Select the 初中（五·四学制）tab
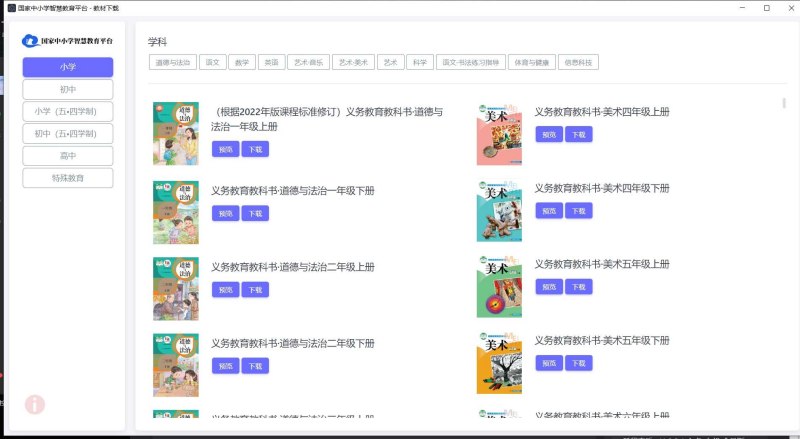The width and height of the screenshot is (800, 439). [68, 134]
